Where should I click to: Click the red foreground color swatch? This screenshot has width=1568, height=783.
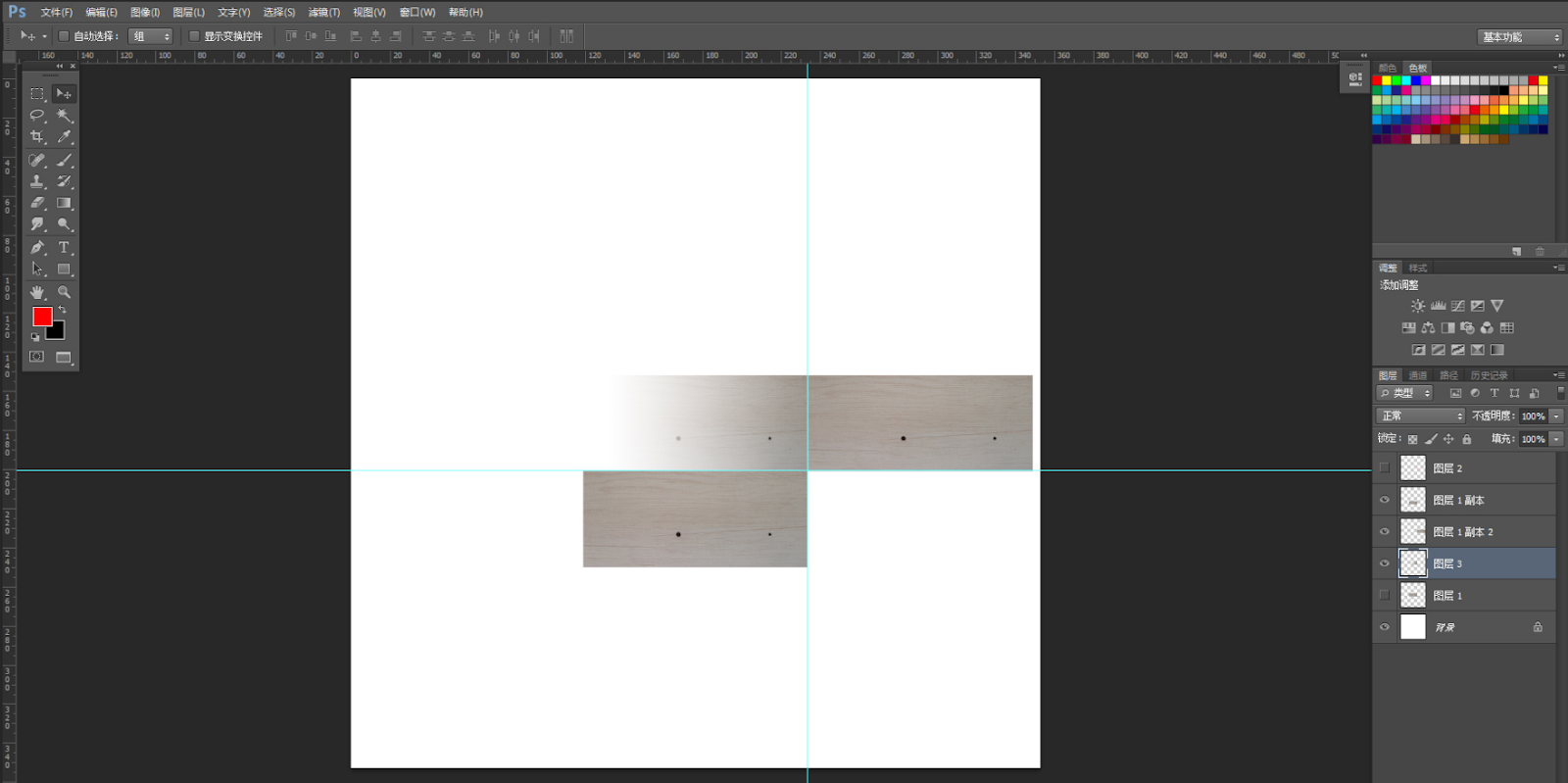click(42, 317)
